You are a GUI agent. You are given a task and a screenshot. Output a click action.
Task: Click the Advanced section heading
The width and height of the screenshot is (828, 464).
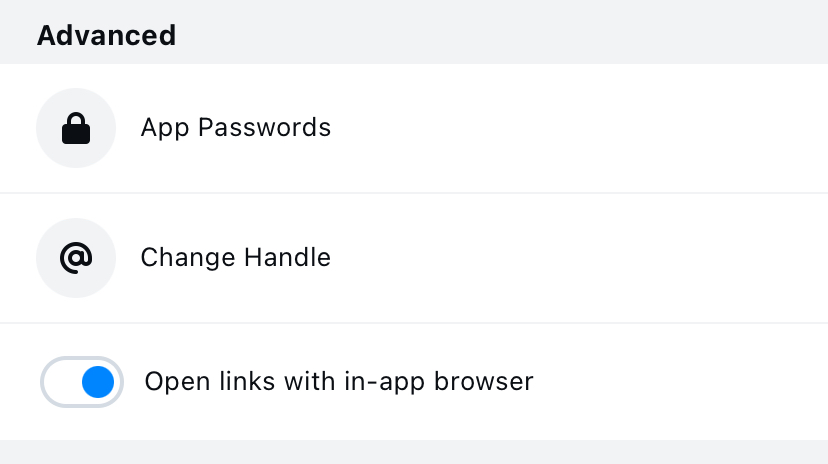[106, 36]
